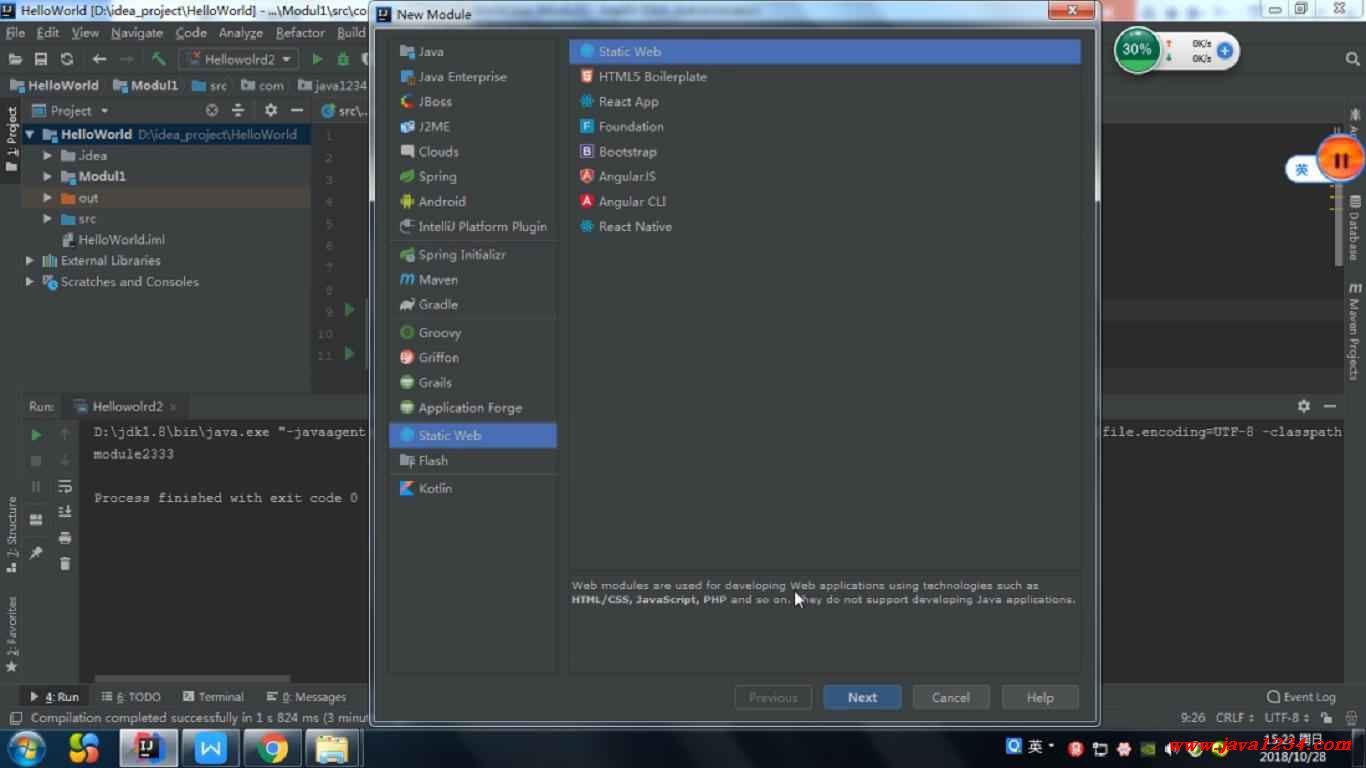Click Static Web in the left category list
Viewport: 1366px width, 768px height.
(x=472, y=435)
